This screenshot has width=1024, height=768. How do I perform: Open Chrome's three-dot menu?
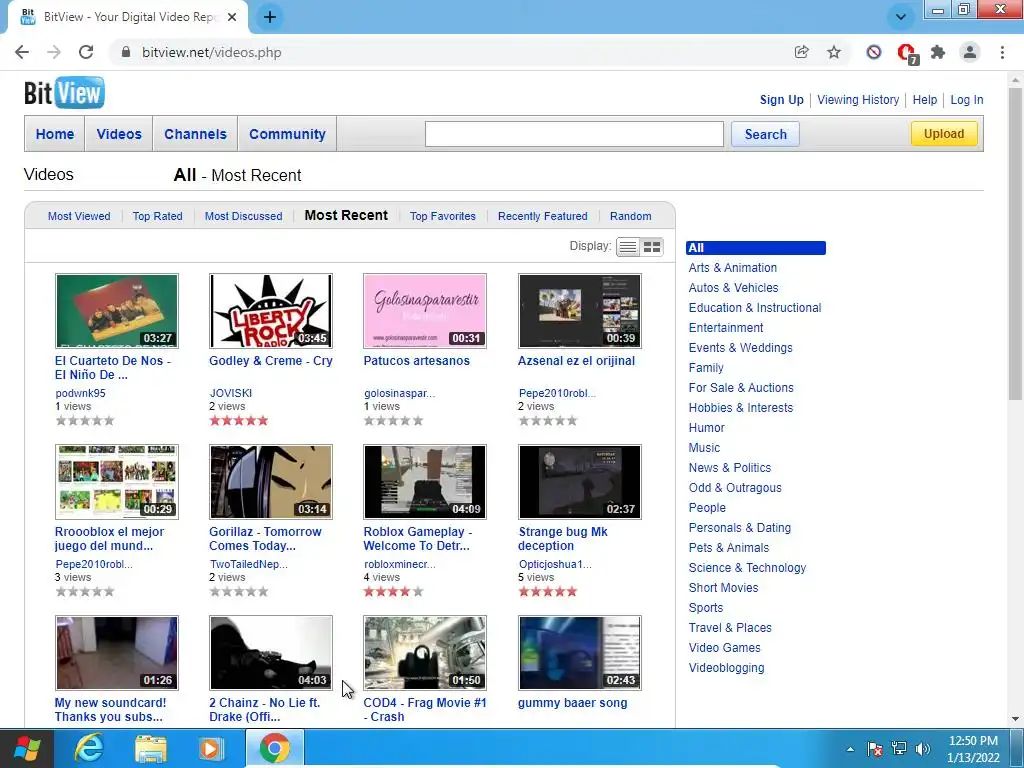tap(1002, 52)
